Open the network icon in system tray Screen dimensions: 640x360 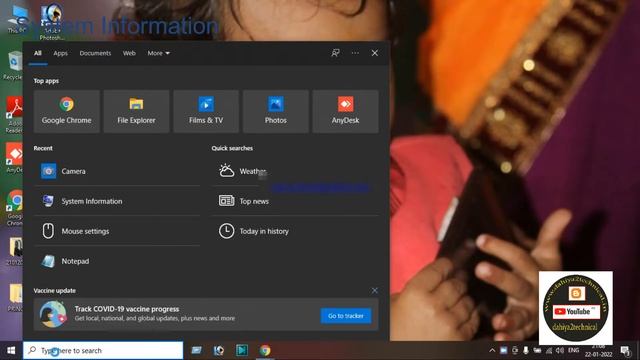pyautogui.click(x=549, y=350)
